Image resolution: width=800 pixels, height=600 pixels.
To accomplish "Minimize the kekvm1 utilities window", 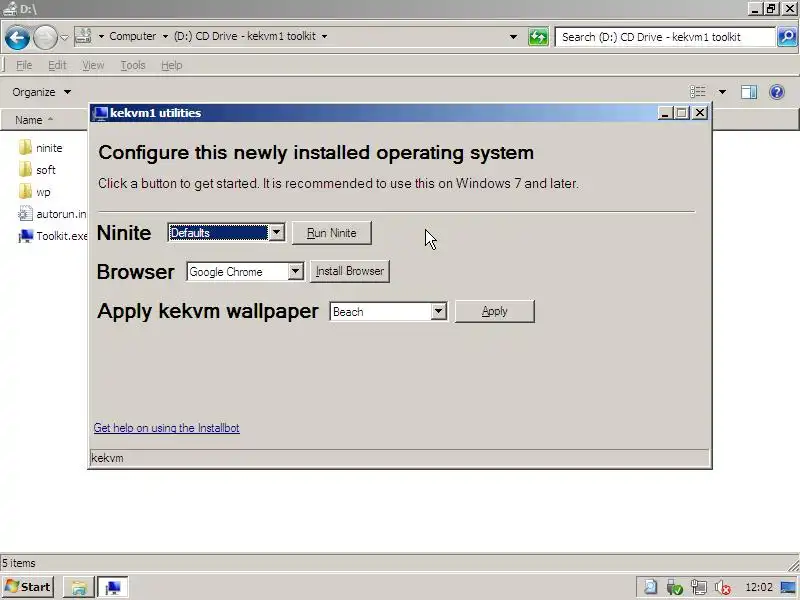I will [664, 113].
